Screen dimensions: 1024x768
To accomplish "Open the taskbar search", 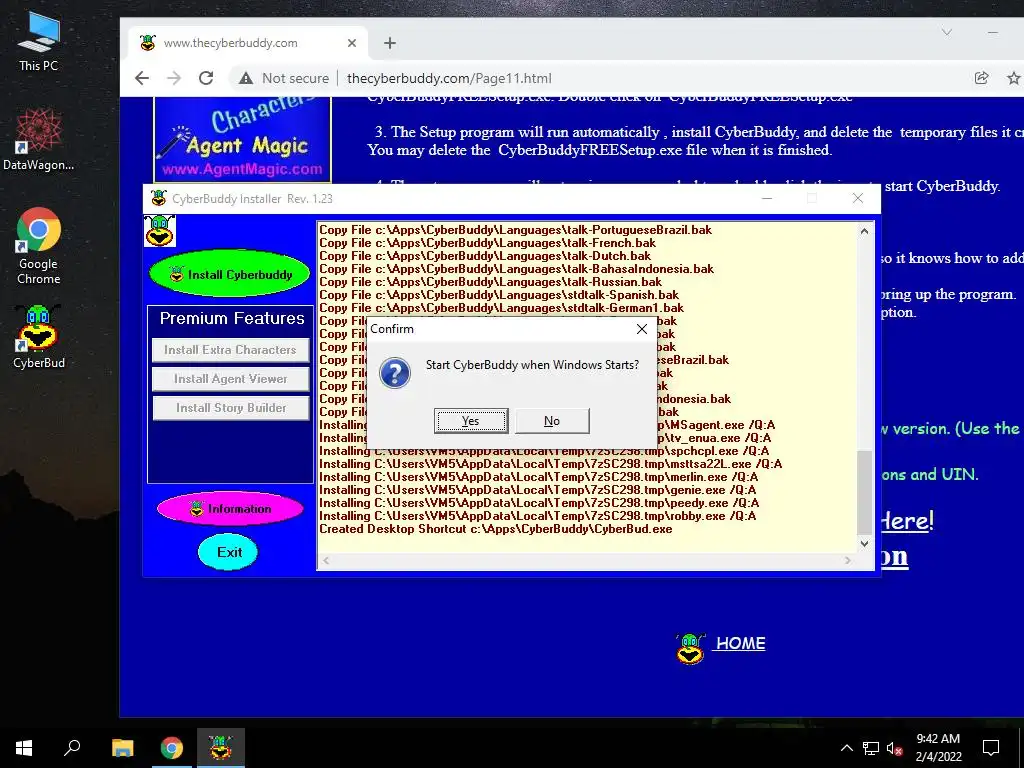I will click(x=72, y=748).
